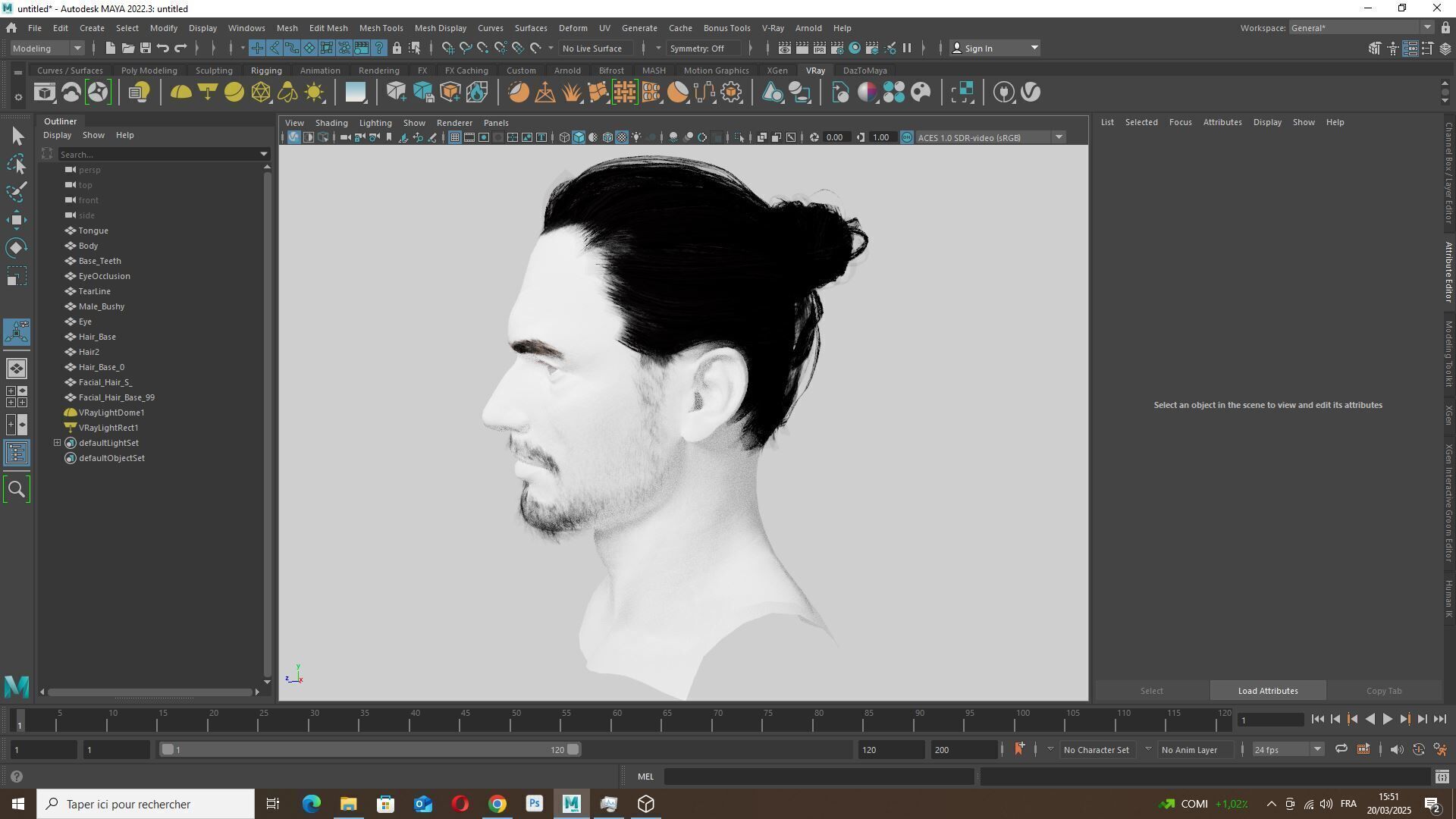Create a V-Ray dome light from shelf
The width and height of the screenshot is (1456, 819).
180,93
